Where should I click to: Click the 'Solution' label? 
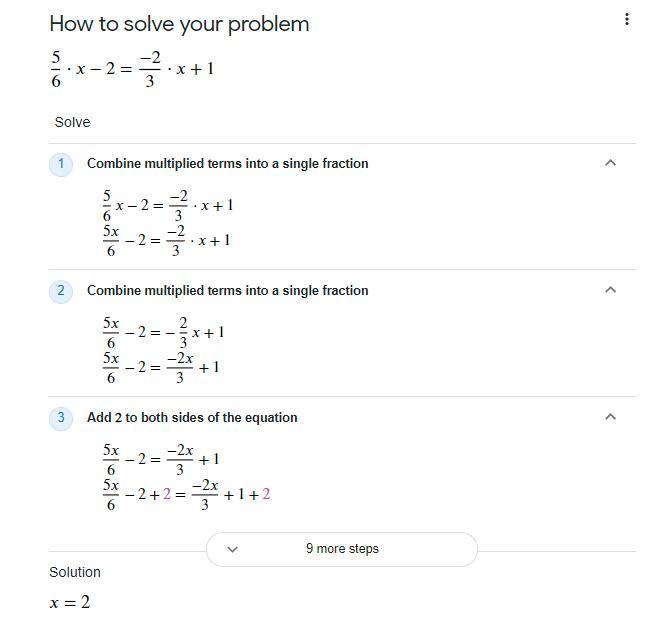(75, 572)
